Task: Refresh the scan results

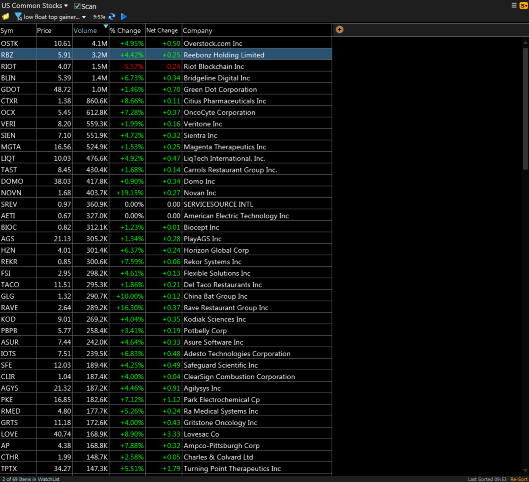Action: pos(112,17)
